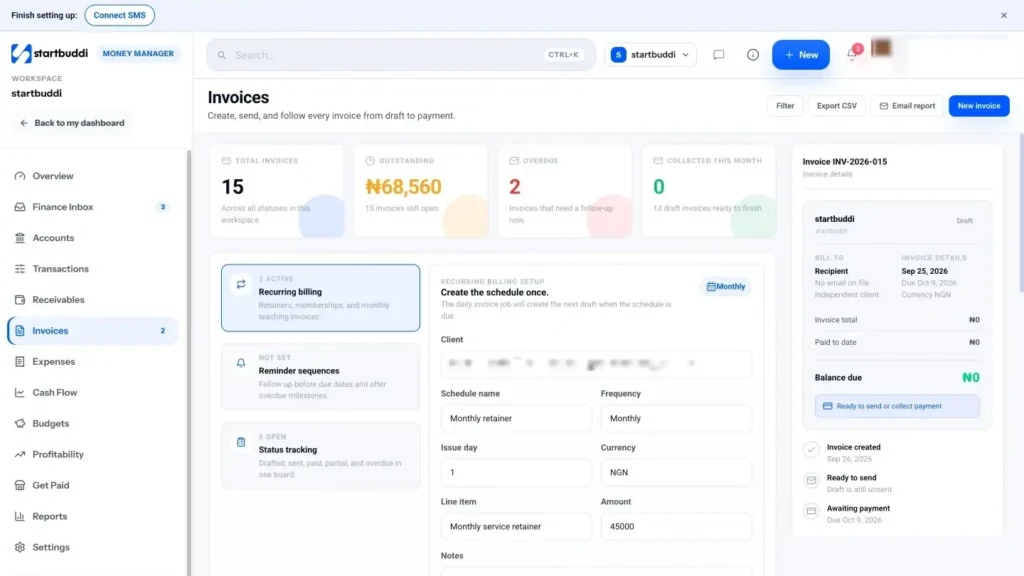Click the Settings gear icon

tap(20, 547)
